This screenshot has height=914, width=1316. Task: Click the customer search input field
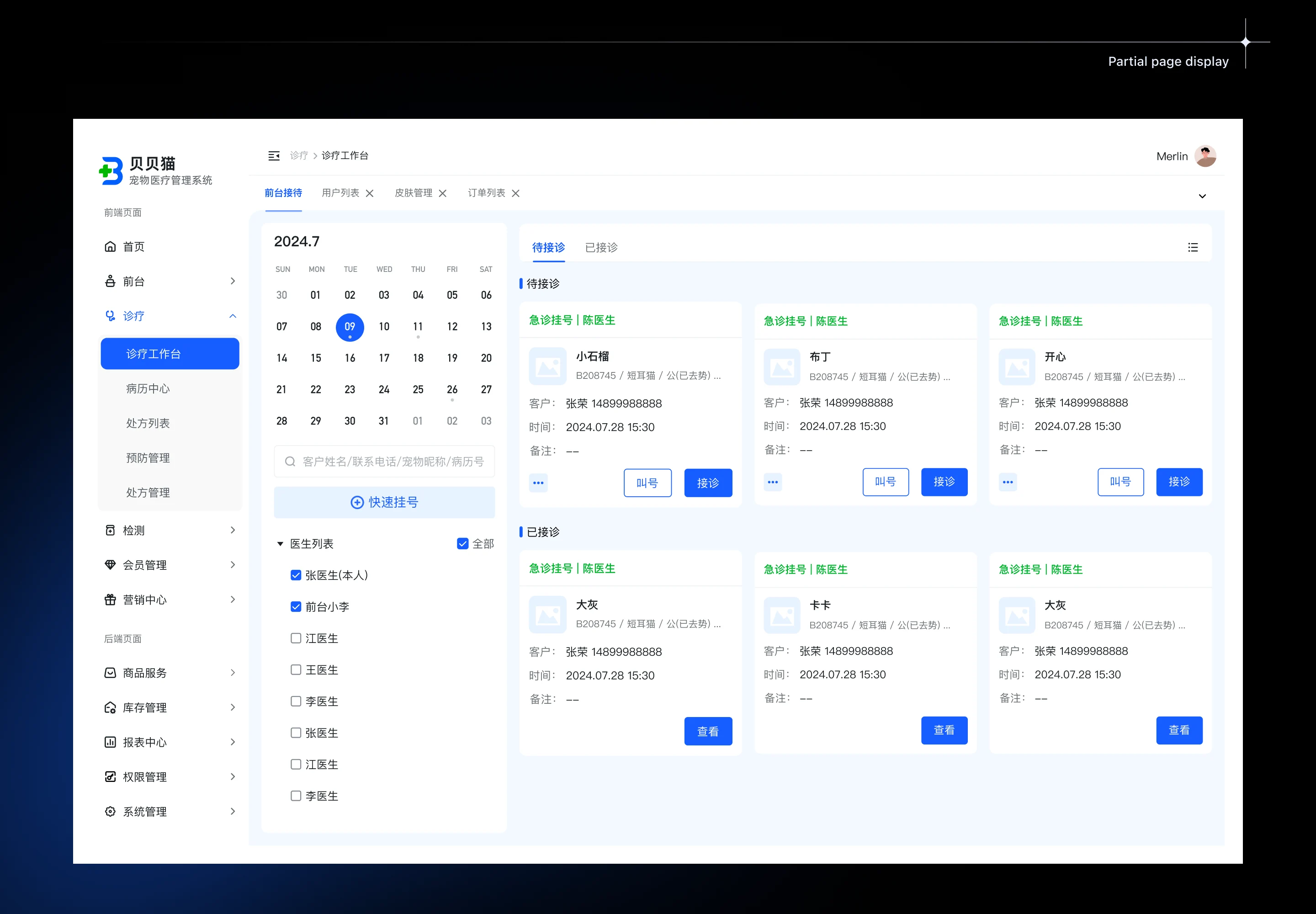392,462
